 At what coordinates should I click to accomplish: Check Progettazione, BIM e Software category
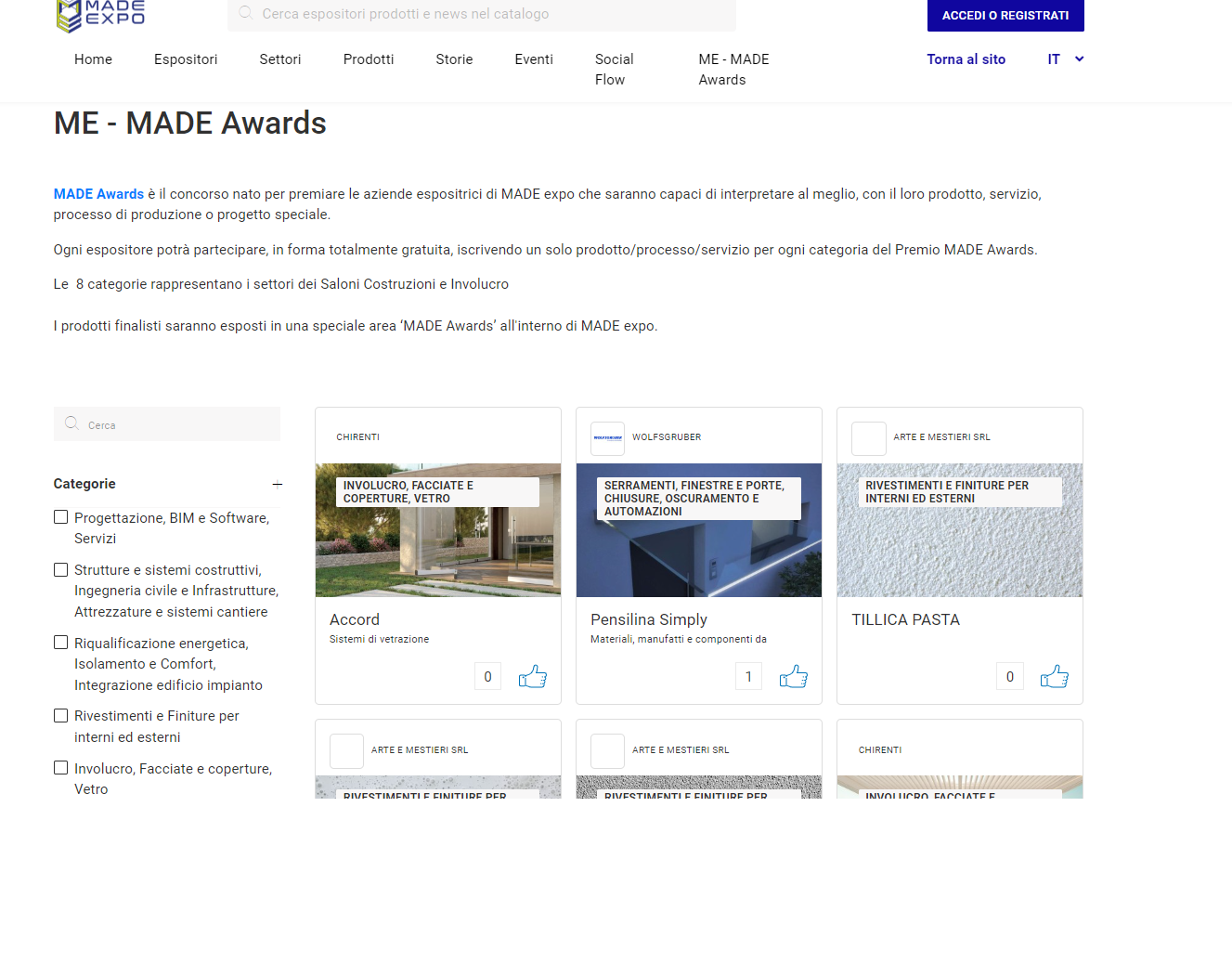(x=61, y=517)
